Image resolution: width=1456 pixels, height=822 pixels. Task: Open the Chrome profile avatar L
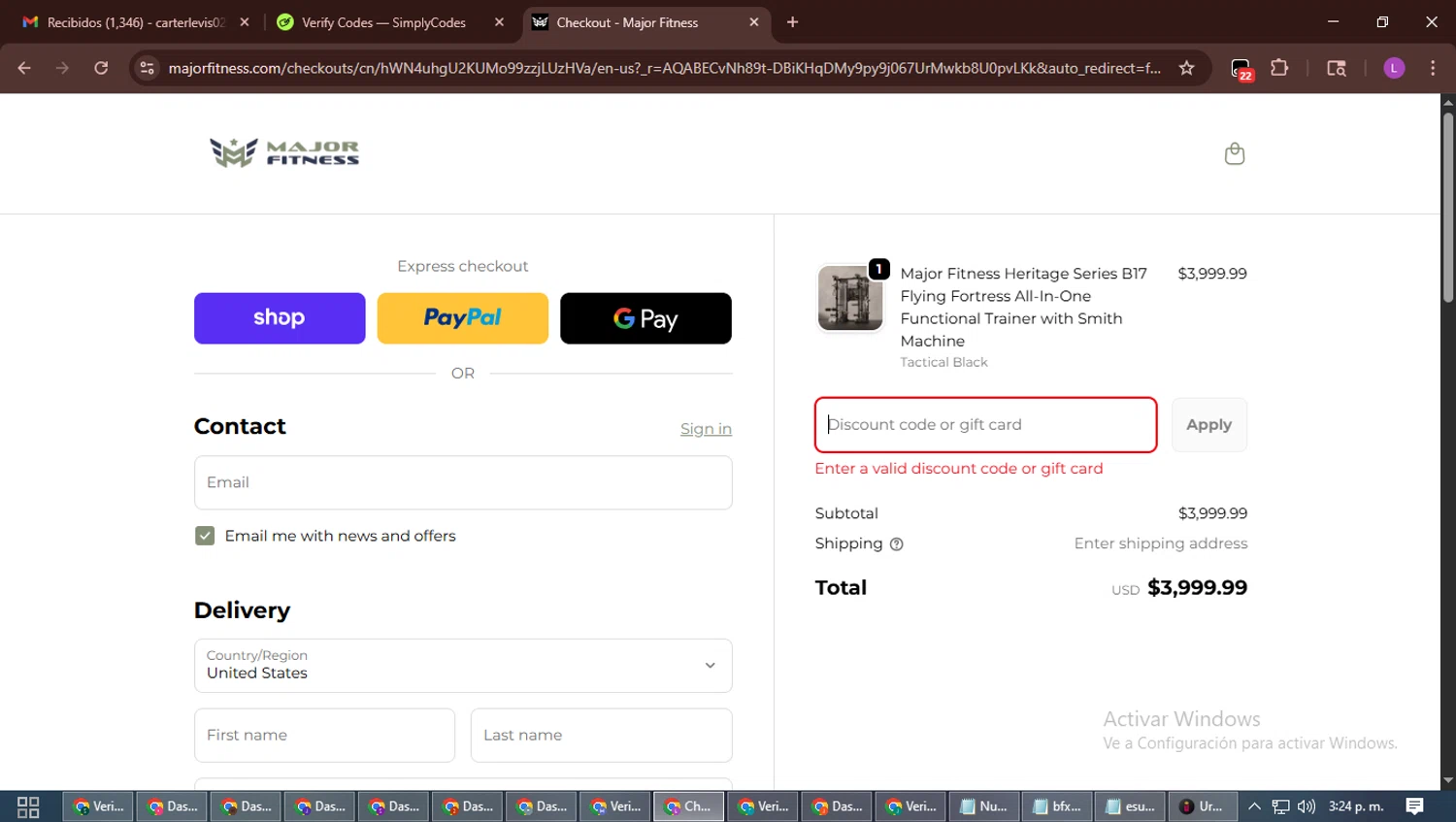(1394, 68)
